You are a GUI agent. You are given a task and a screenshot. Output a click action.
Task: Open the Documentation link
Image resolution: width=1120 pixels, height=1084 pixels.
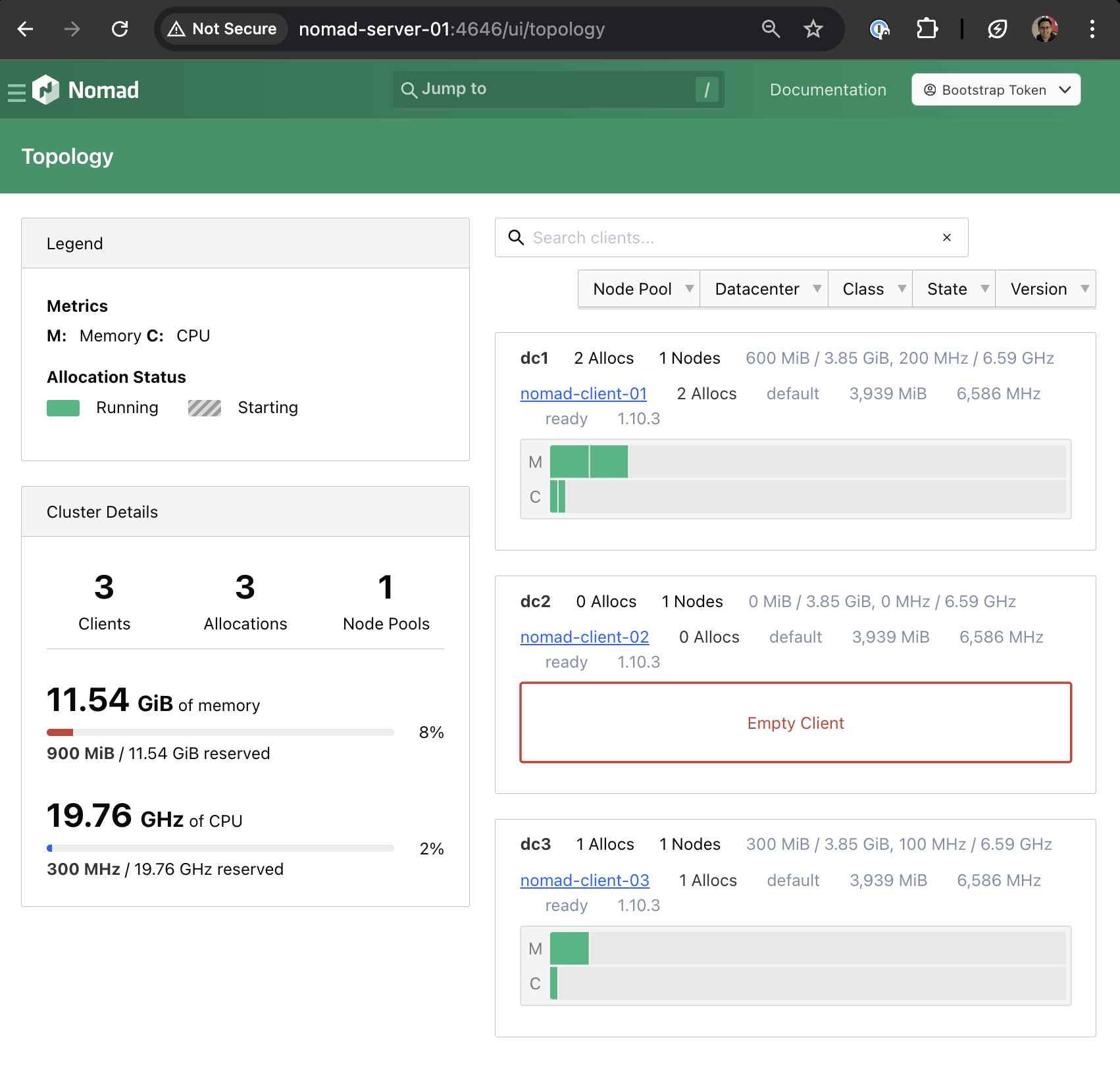[x=828, y=90]
